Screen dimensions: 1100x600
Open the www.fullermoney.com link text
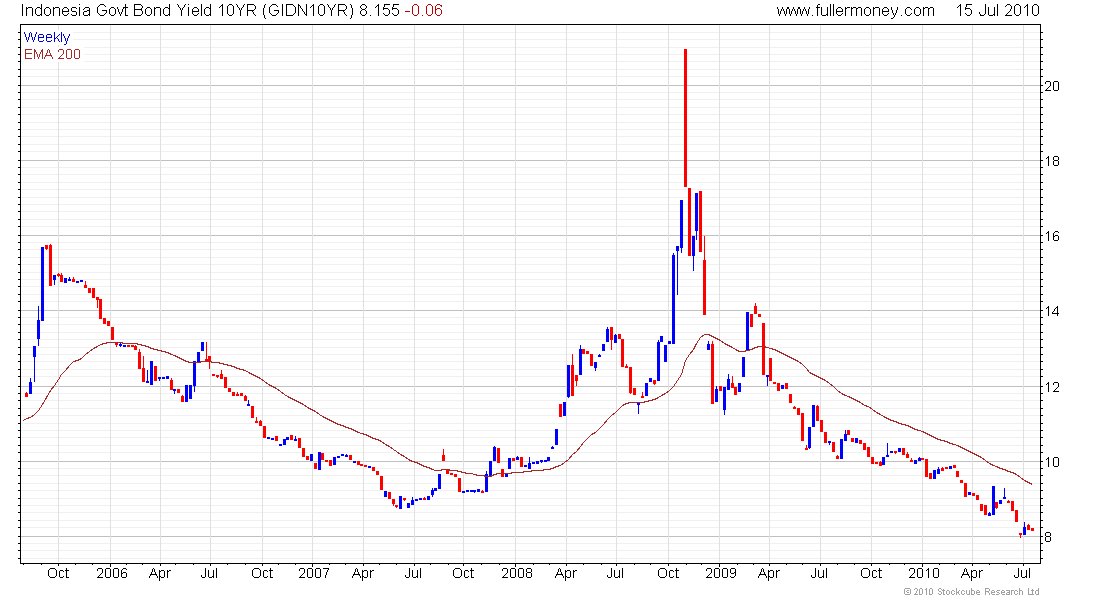pyautogui.click(x=855, y=11)
